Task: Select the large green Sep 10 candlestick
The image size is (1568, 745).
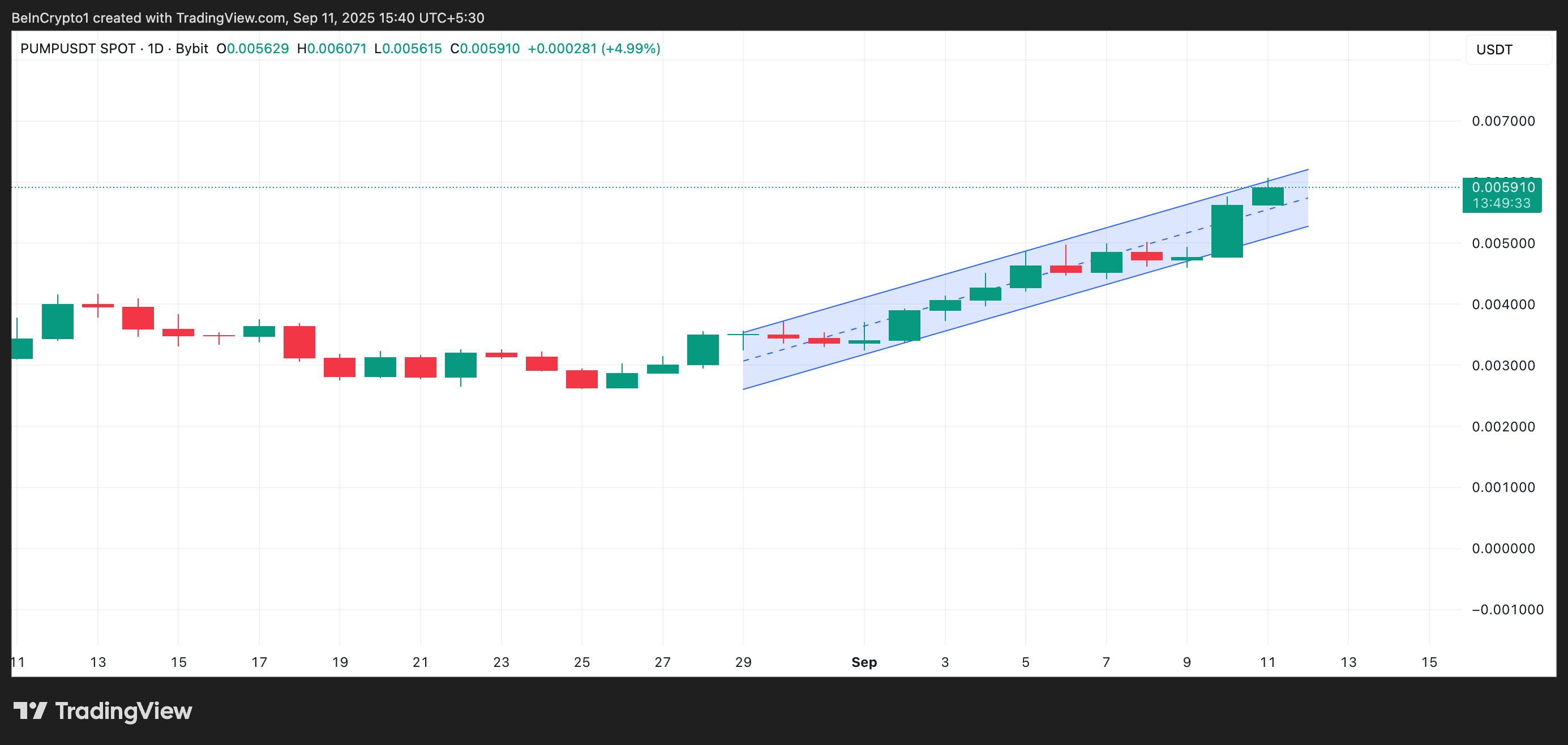Action: click(x=1227, y=232)
